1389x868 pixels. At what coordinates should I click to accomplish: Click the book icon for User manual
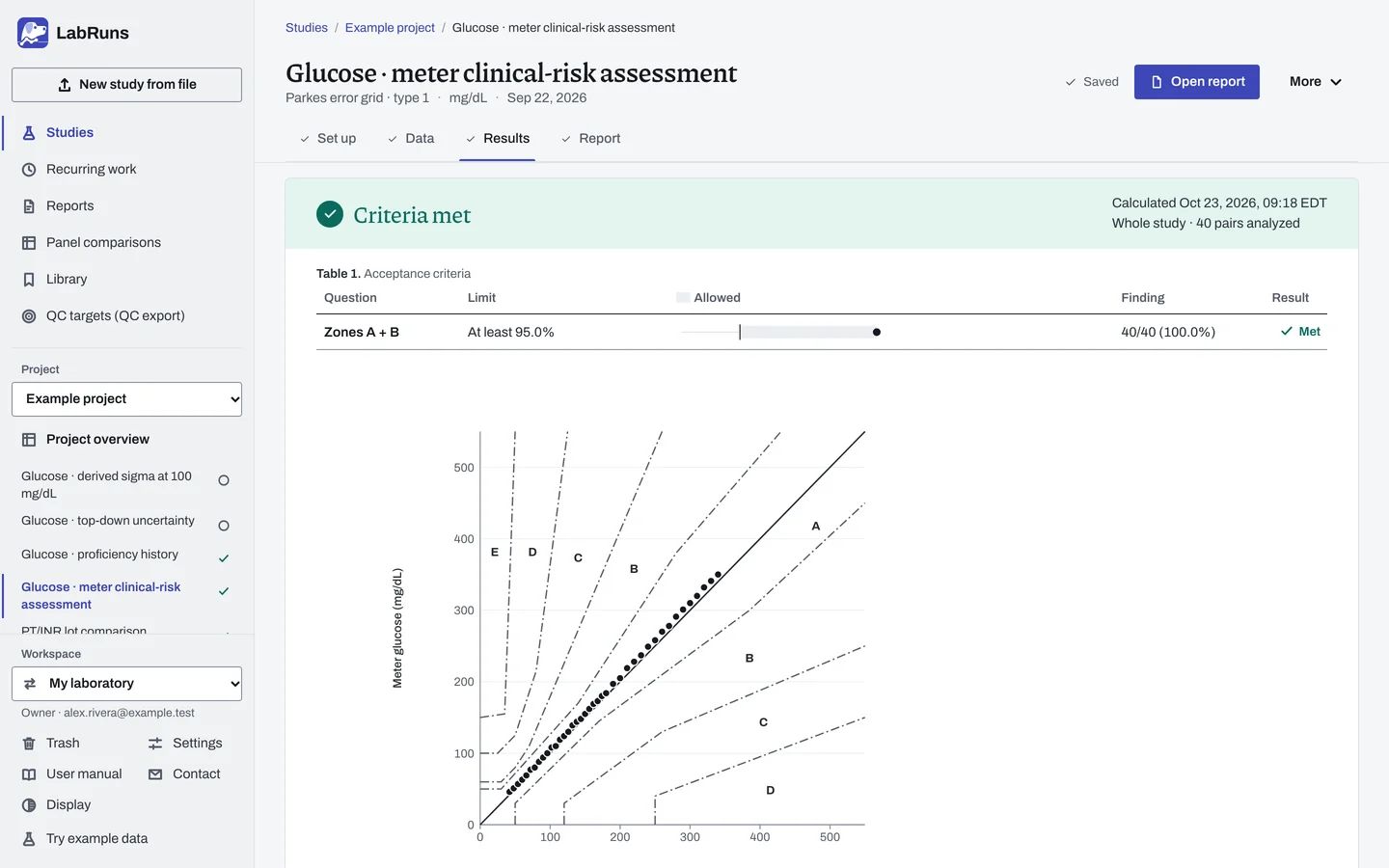click(x=29, y=774)
